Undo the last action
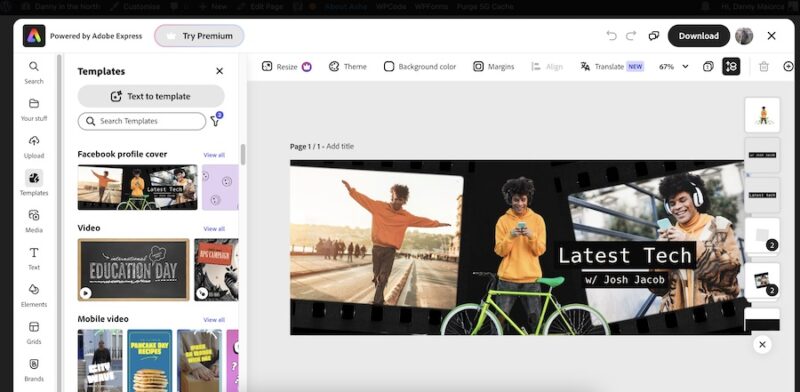The width and height of the screenshot is (800, 392). click(611, 36)
